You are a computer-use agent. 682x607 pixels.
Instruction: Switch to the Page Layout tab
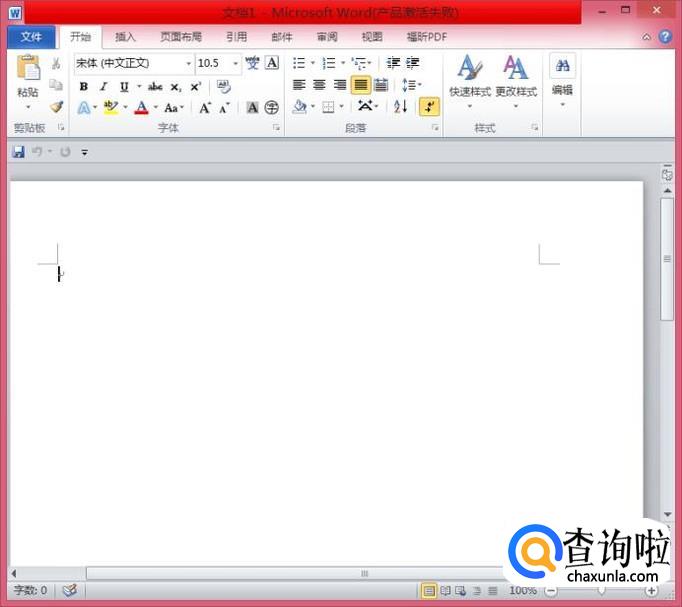[x=181, y=37]
